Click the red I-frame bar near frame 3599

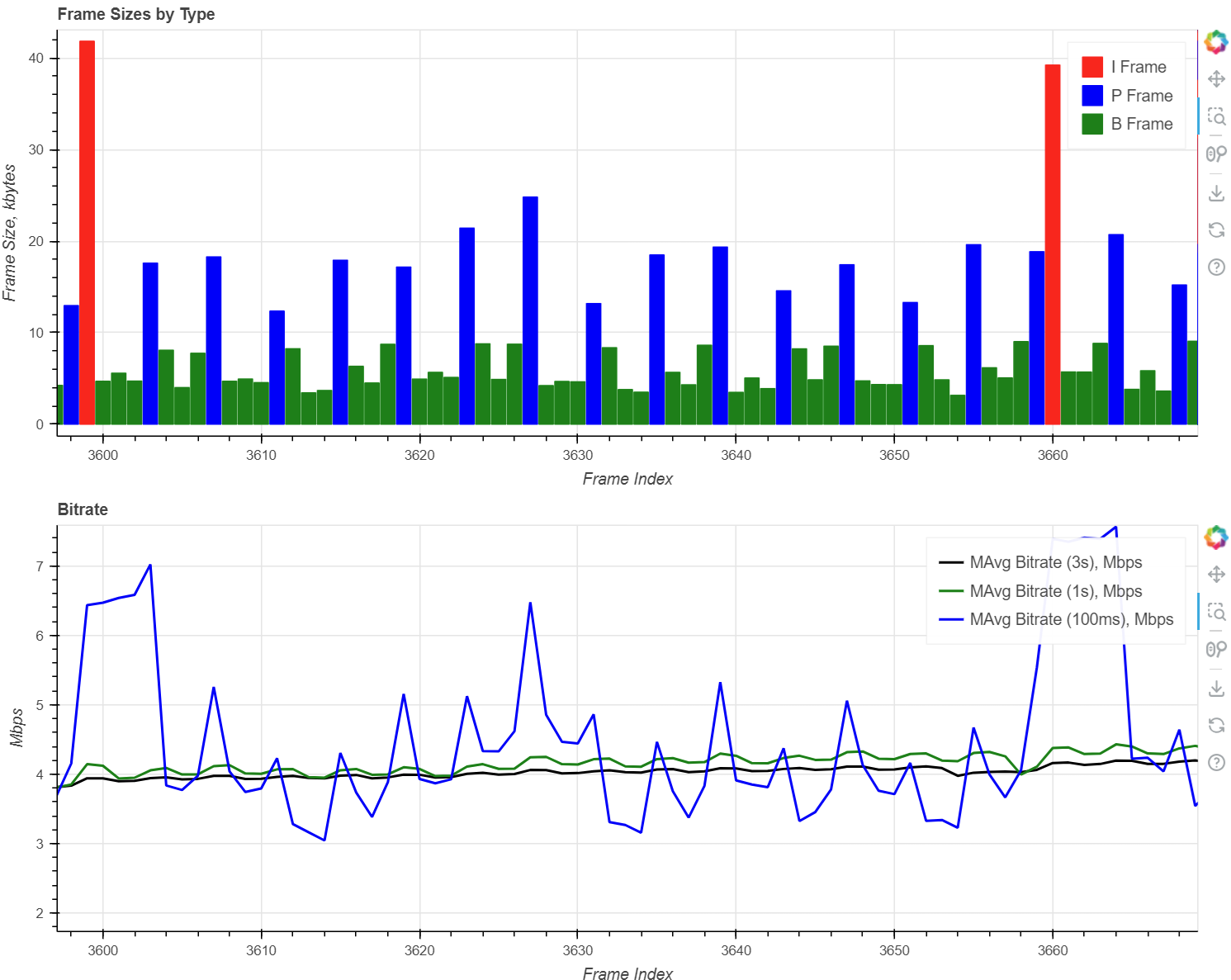coord(87,233)
